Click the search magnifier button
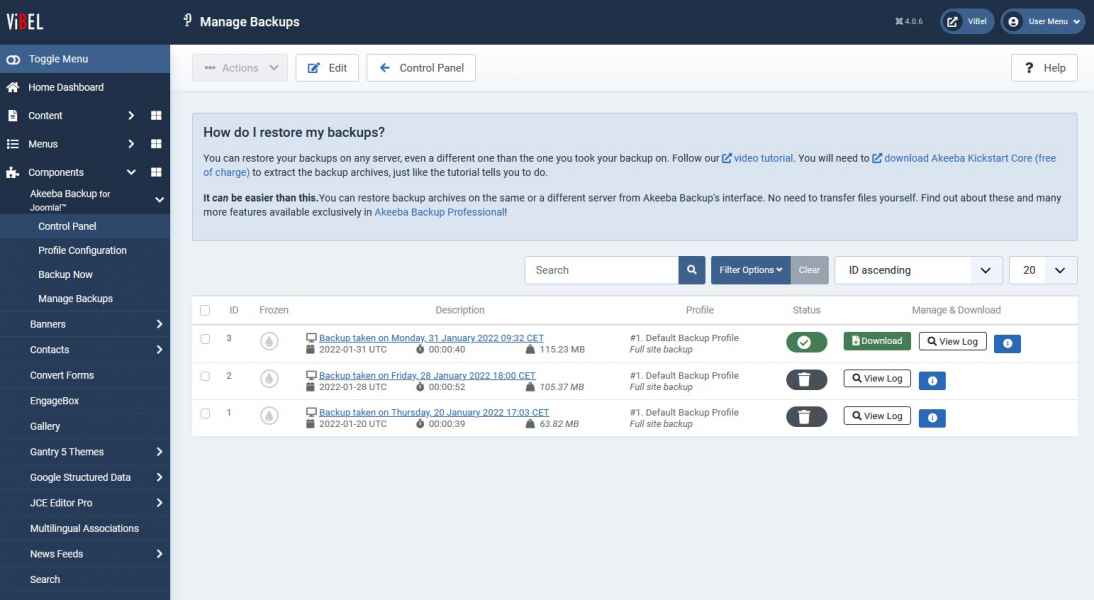 click(x=691, y=270)
